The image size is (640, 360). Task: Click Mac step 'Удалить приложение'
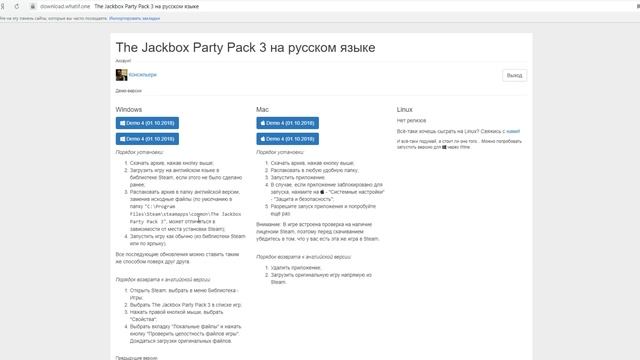[x=296, y=268]
